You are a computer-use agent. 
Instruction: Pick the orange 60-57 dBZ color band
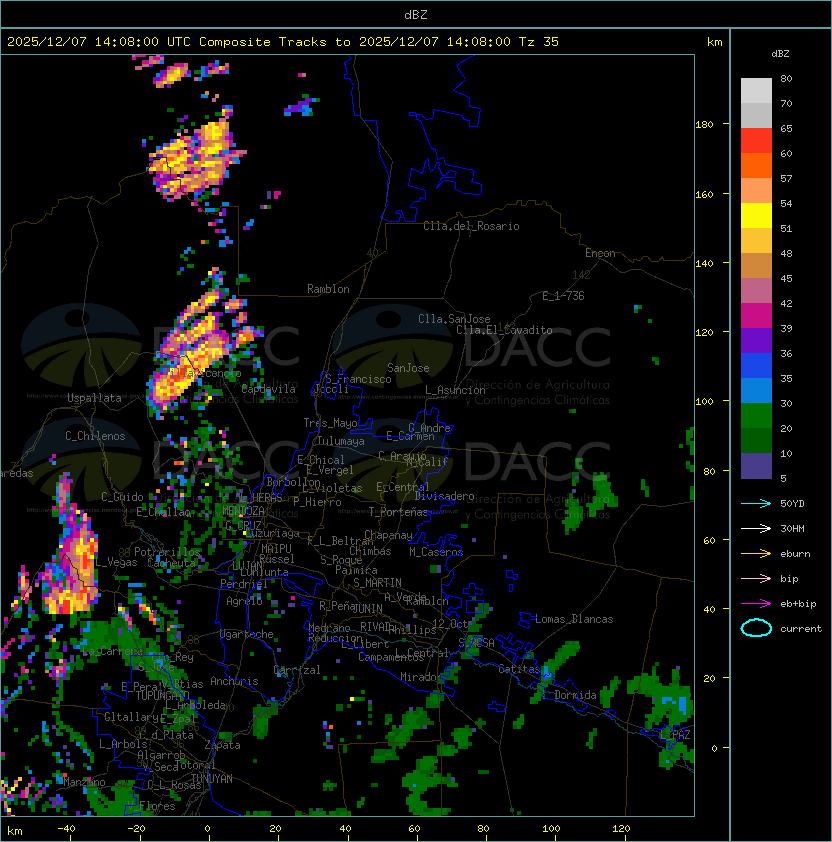pyautogui.click(x=756, y=165)
